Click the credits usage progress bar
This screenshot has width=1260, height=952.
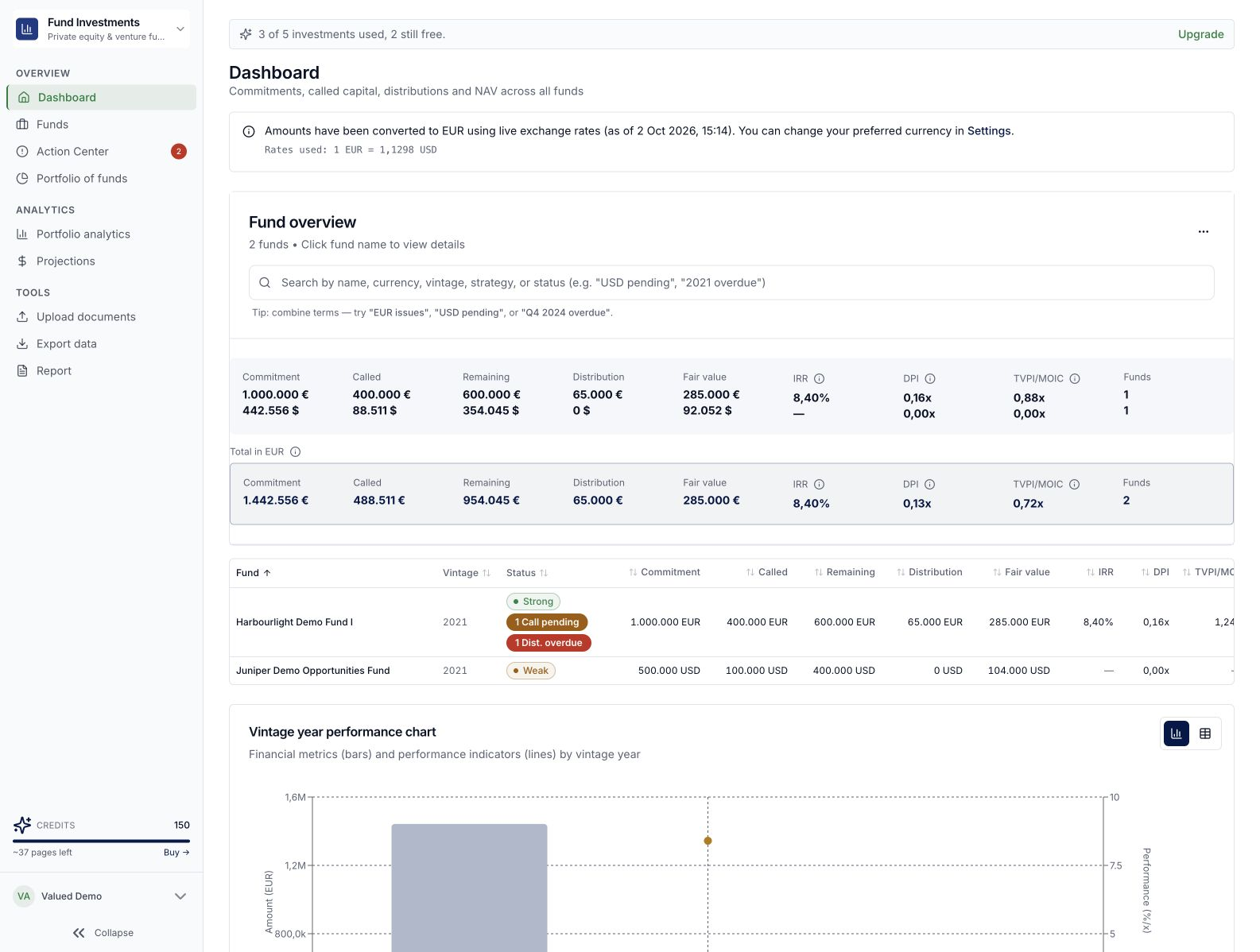click(x=102, y=841)
